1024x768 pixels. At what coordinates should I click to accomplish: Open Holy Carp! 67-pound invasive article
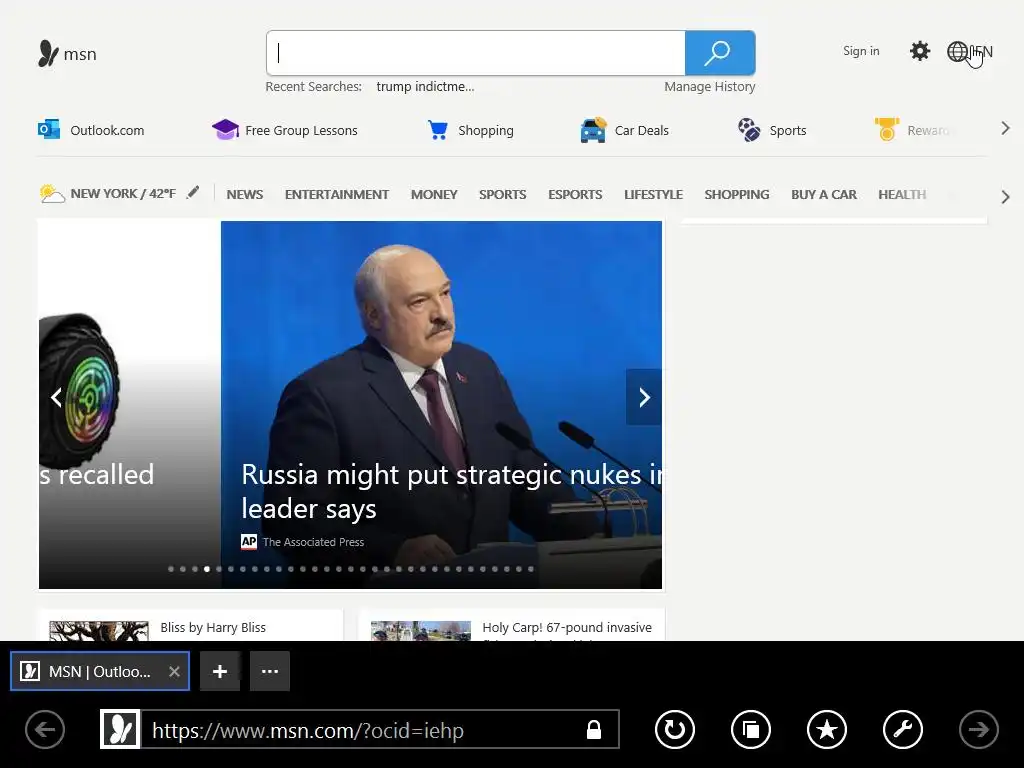567,628
